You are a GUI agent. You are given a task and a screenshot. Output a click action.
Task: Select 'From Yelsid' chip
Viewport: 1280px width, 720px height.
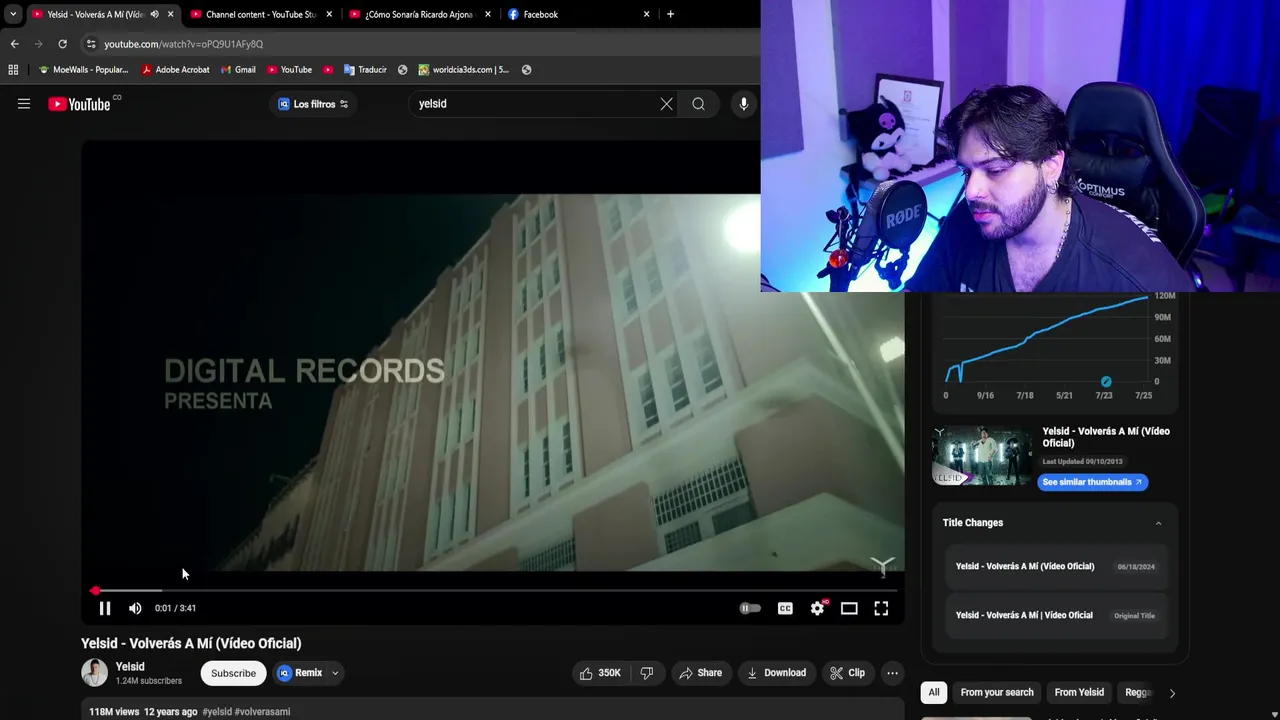1079,692
